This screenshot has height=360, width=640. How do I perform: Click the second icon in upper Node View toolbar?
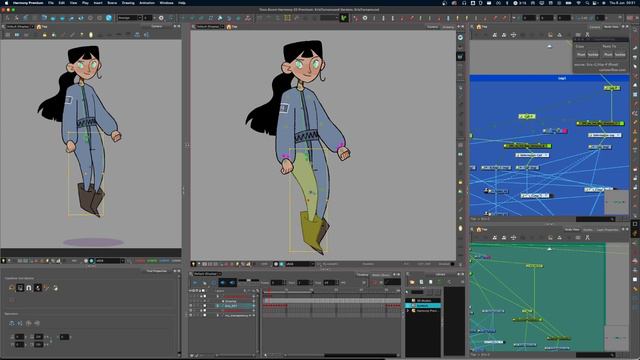pos(504,35)
